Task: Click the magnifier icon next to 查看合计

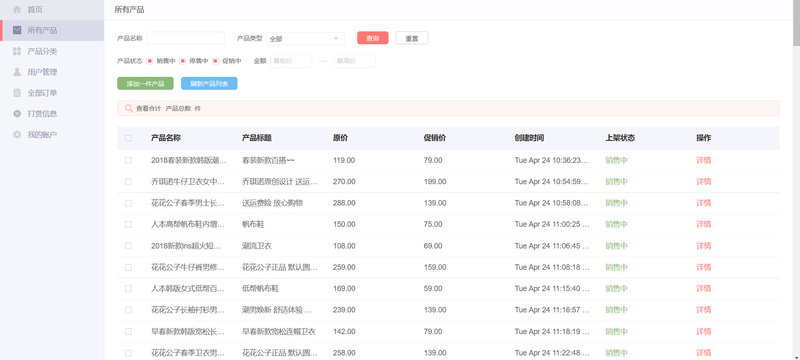Action: pyautogui.click(x=129, y=108)
